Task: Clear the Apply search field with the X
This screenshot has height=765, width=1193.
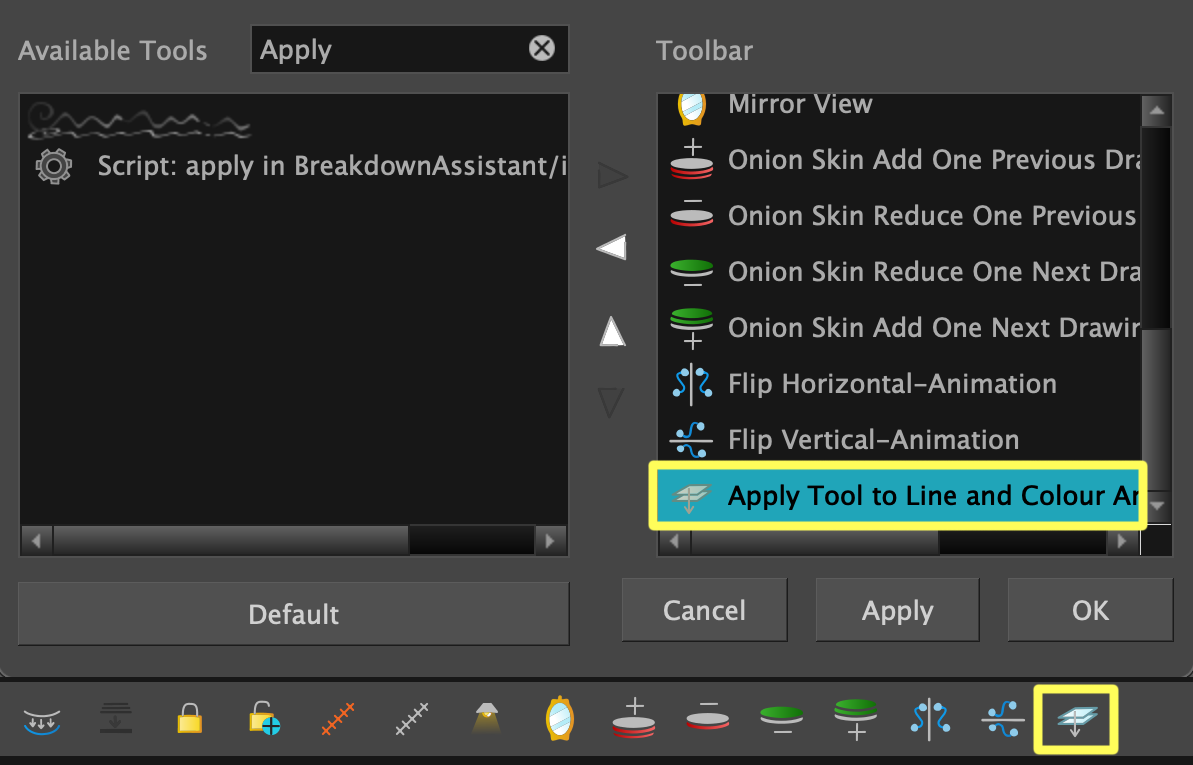Action: [x=543, y=49]
